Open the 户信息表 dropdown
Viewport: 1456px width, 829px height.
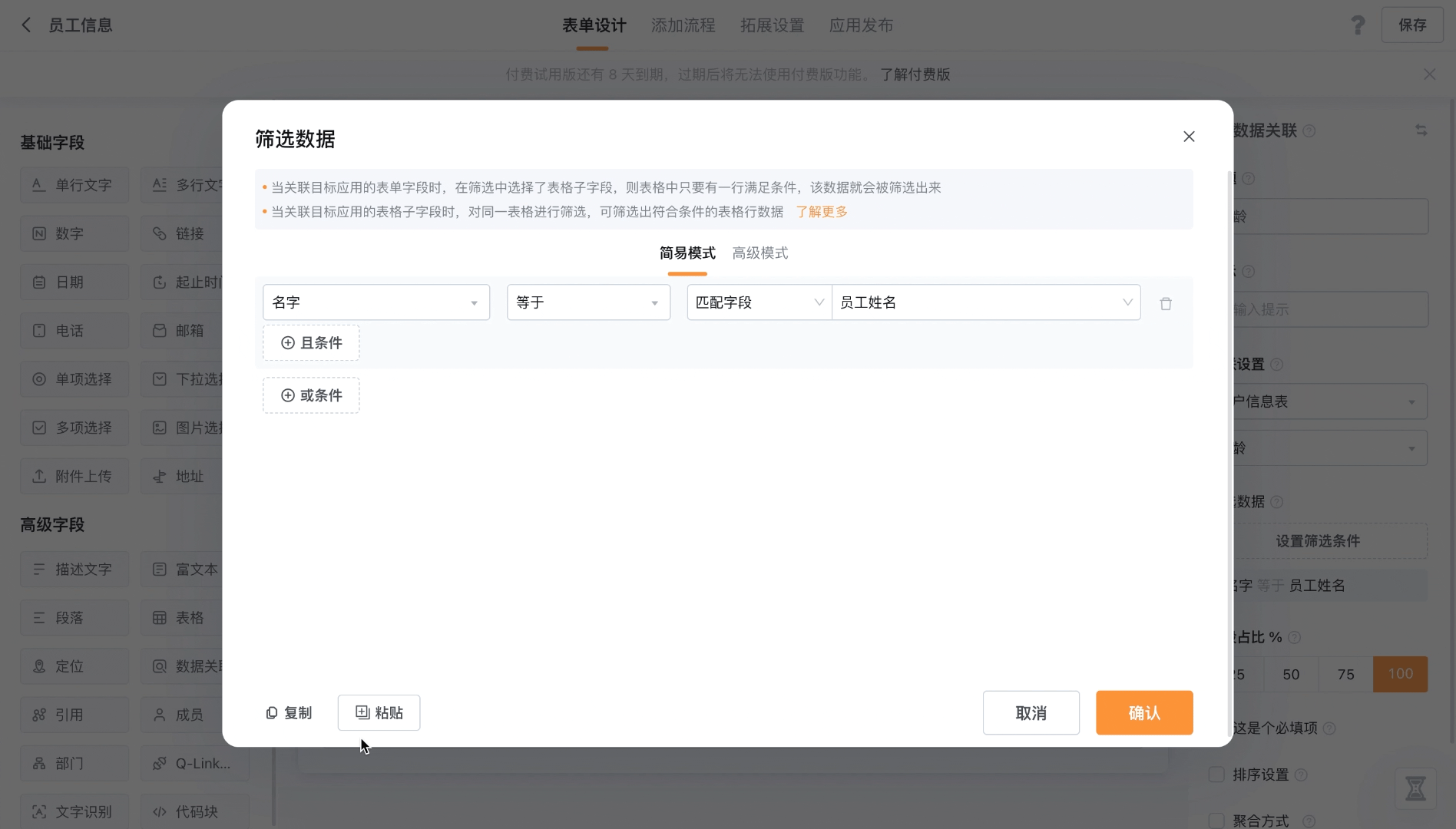pos(1330,401)
